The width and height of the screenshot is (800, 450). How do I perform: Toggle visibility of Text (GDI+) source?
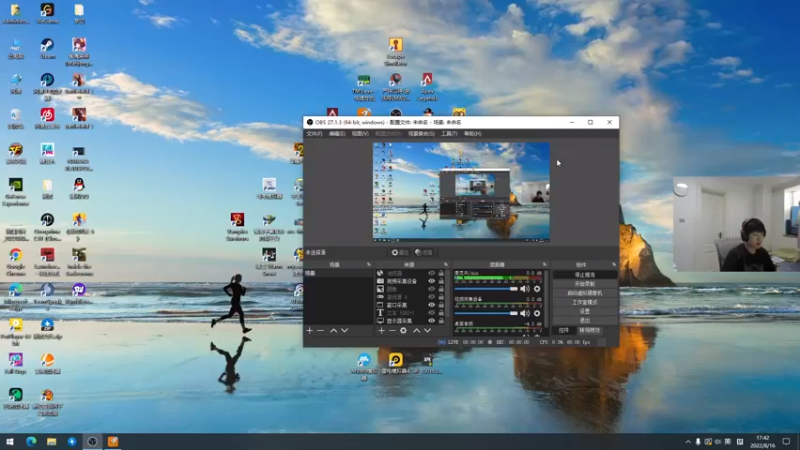click(x=432, y=312)
